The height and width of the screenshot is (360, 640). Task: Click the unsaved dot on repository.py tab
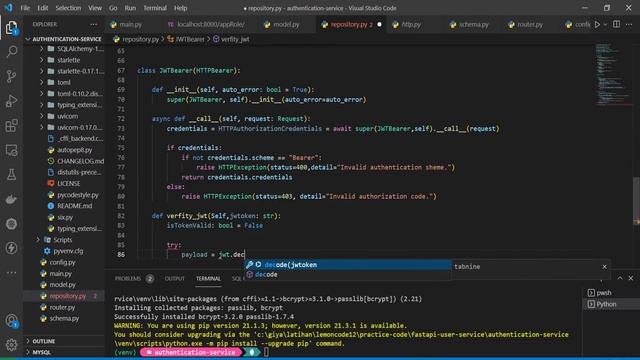click(380, 24)
